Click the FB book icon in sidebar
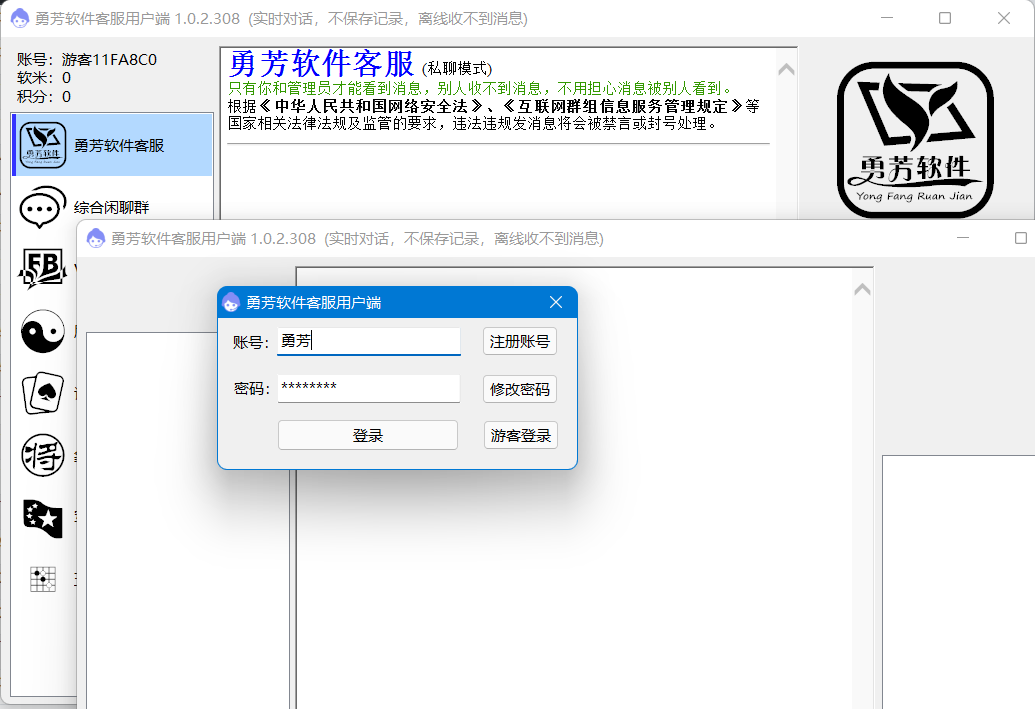Screen dimensions: 1035x709 [43, 269]
